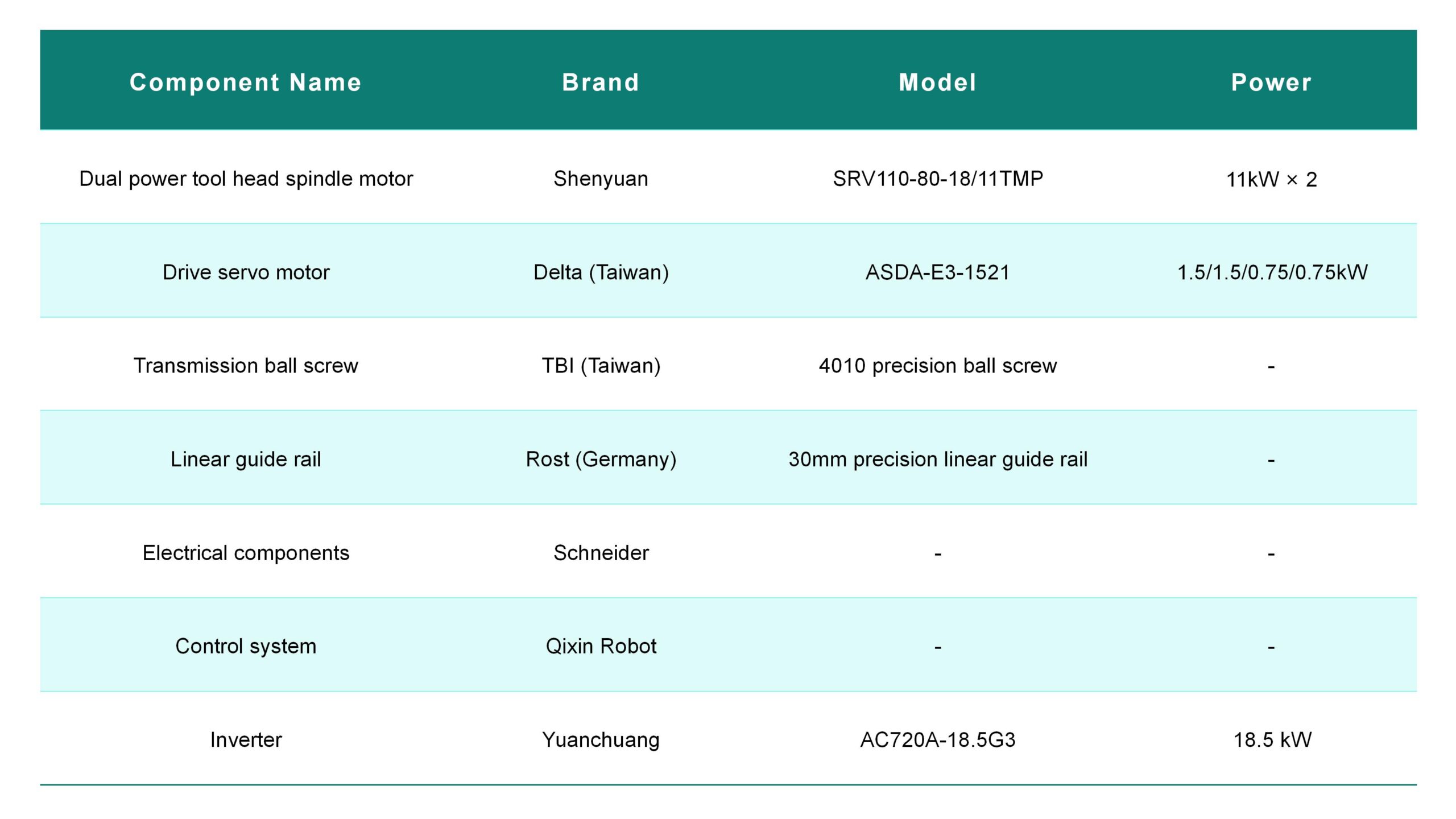Screen dimensions: 1456x819
Task: Click the Model column header
Action: click(x=937, y=82)
